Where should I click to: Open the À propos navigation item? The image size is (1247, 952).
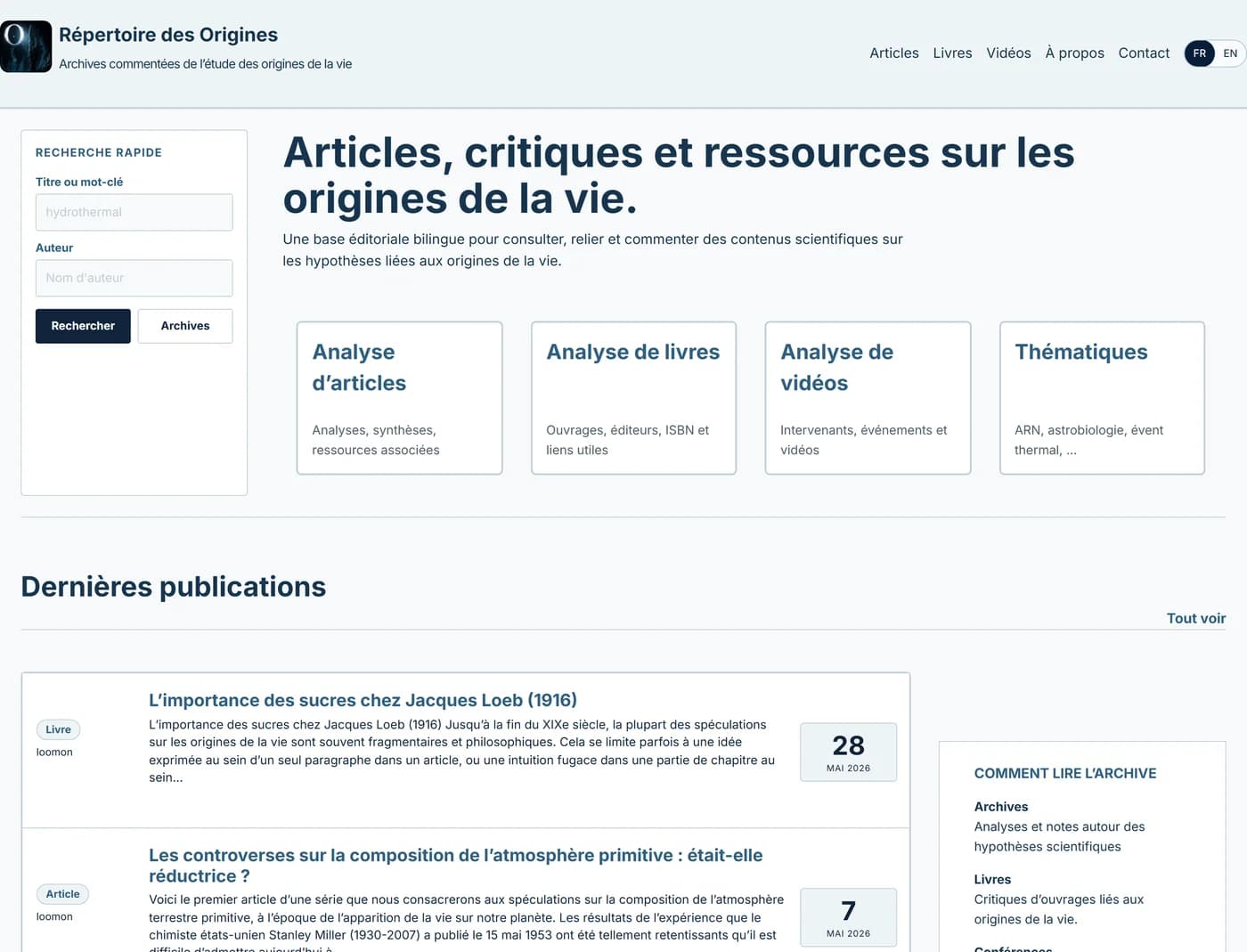[1074, 53]
